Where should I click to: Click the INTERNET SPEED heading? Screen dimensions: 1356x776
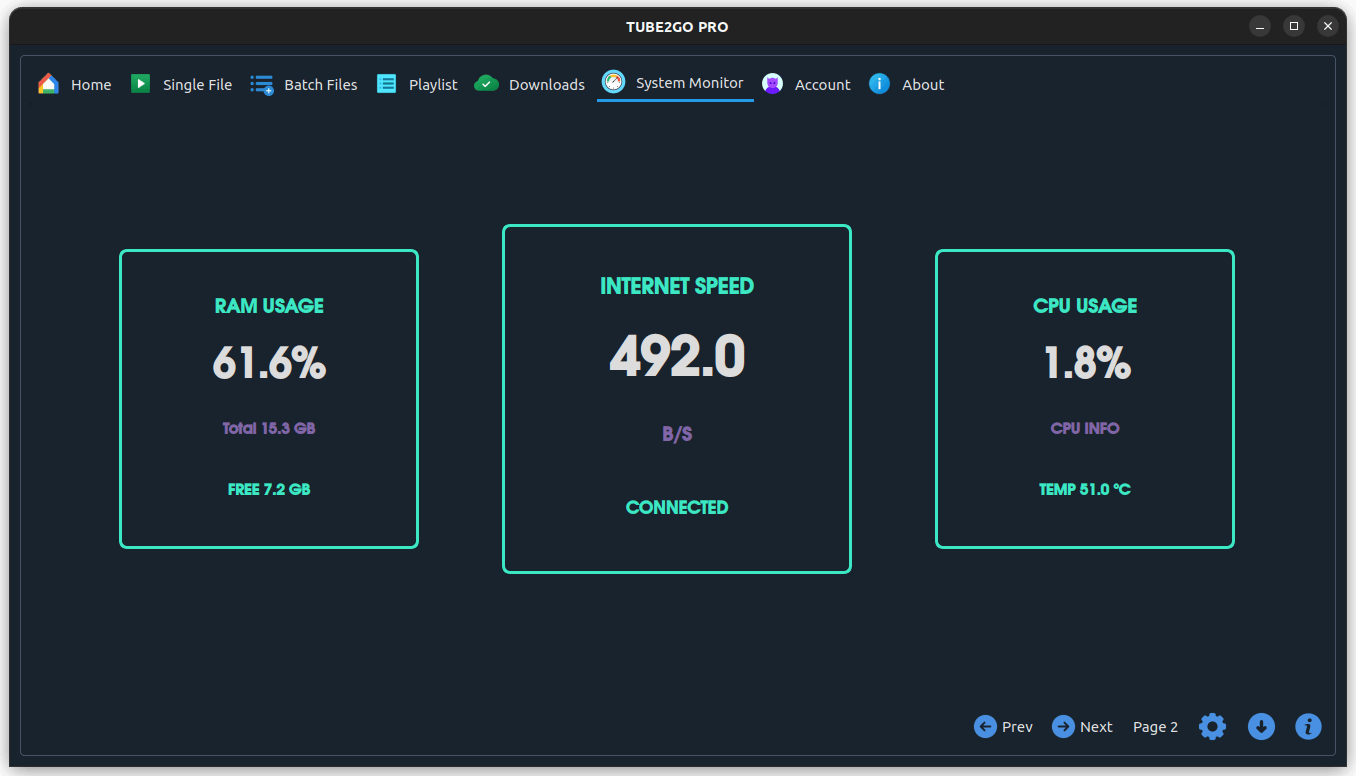(x=677, y=286)
